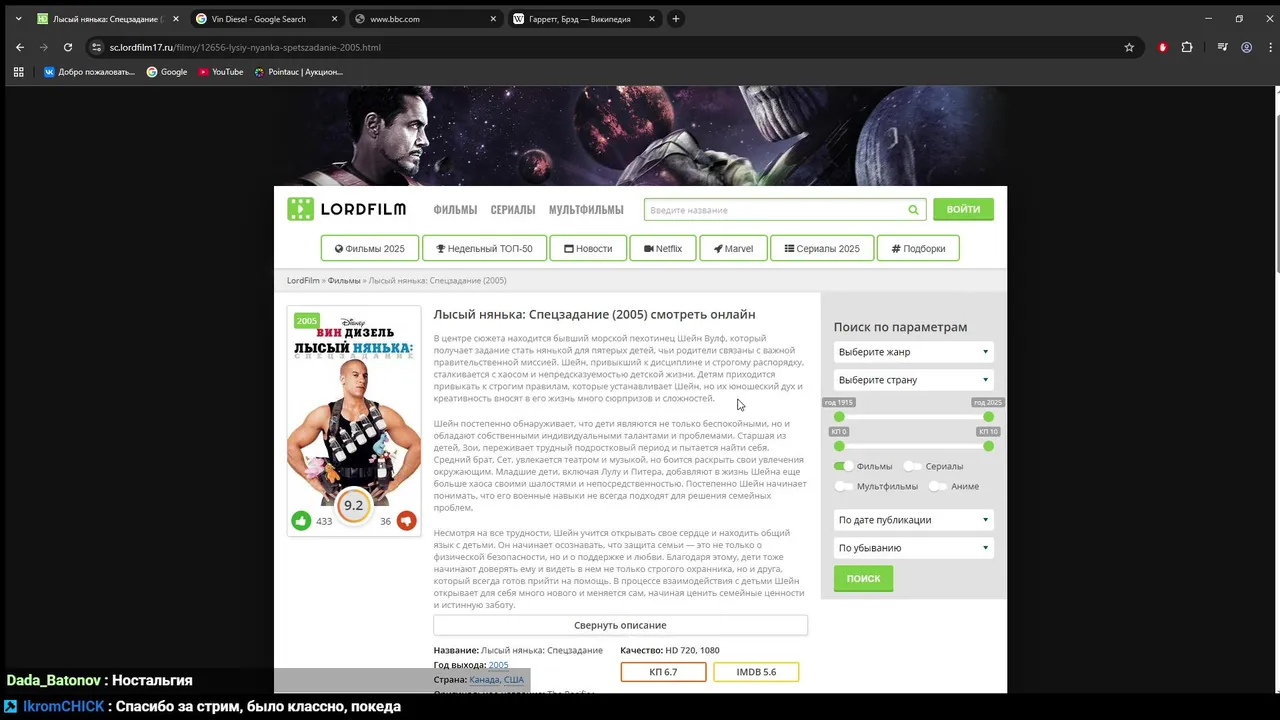Open the apps grid in bookmarks bar
Image resolution: width=1280 pixels, height=720 pixels.
click(x=18, y=72)
